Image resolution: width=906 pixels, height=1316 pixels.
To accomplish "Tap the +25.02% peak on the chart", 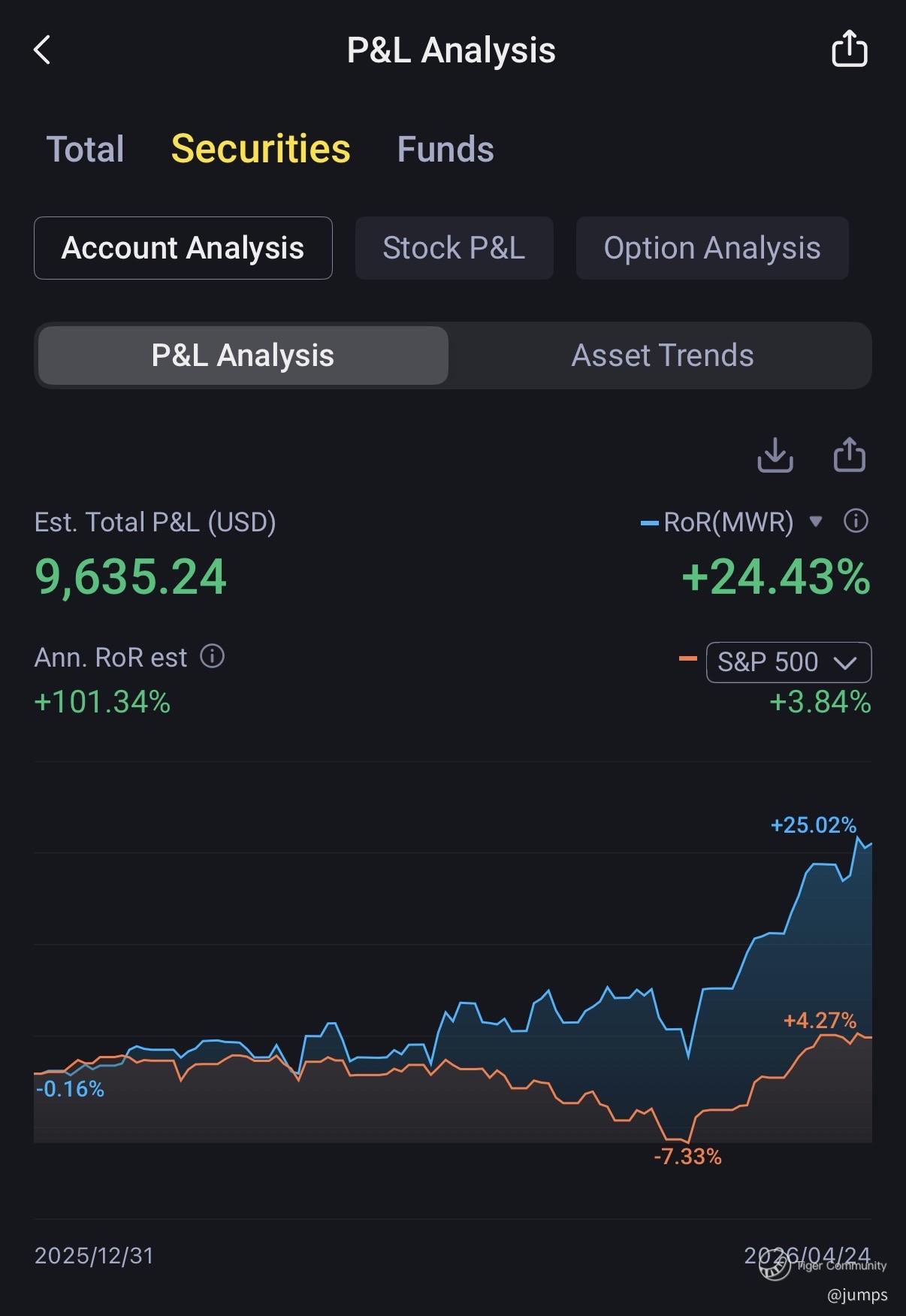I will (x=857, y=839).
